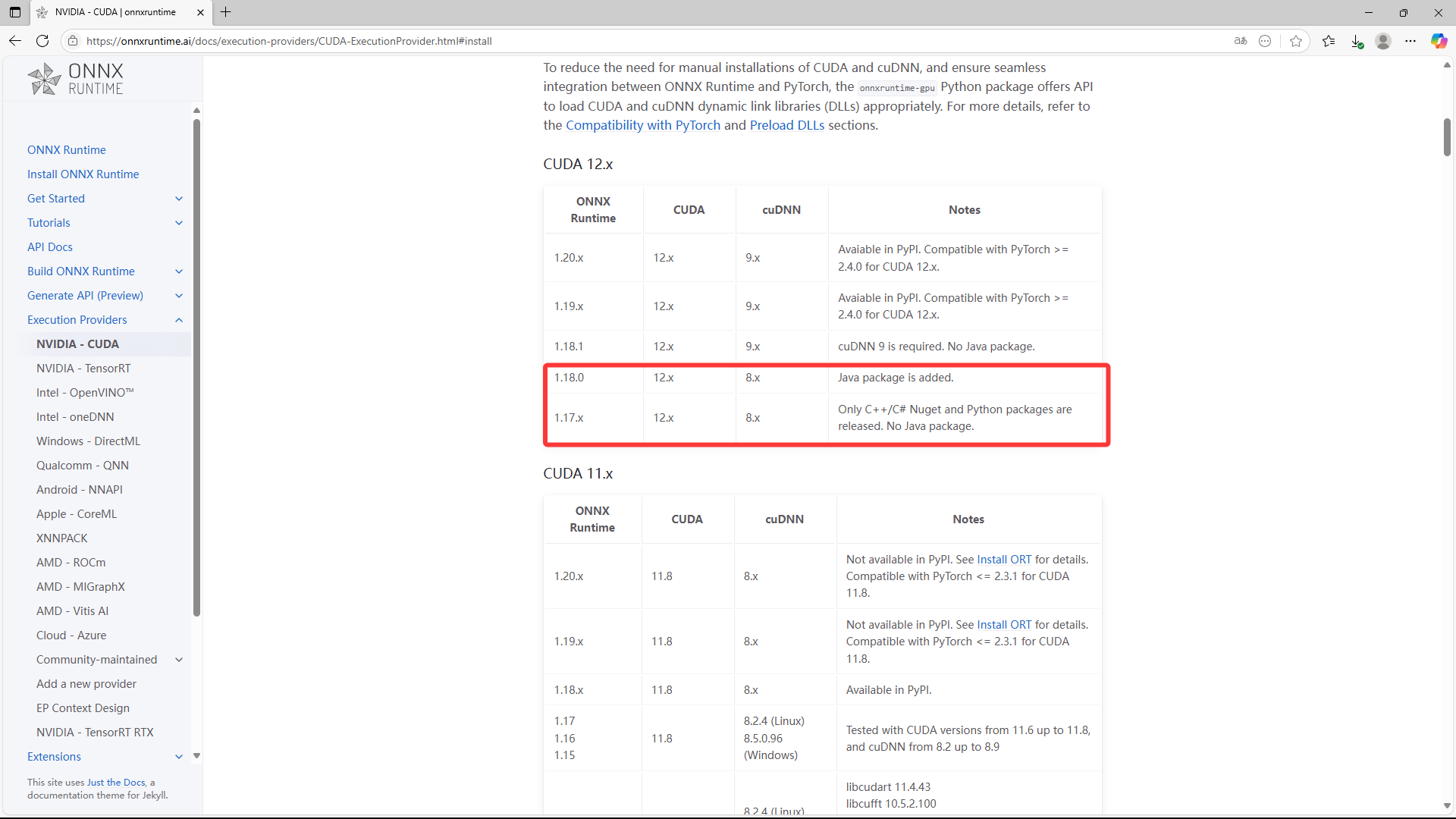Open downloads icon in toolbar
1456x819 pixels.
(x=1357, y=41)
